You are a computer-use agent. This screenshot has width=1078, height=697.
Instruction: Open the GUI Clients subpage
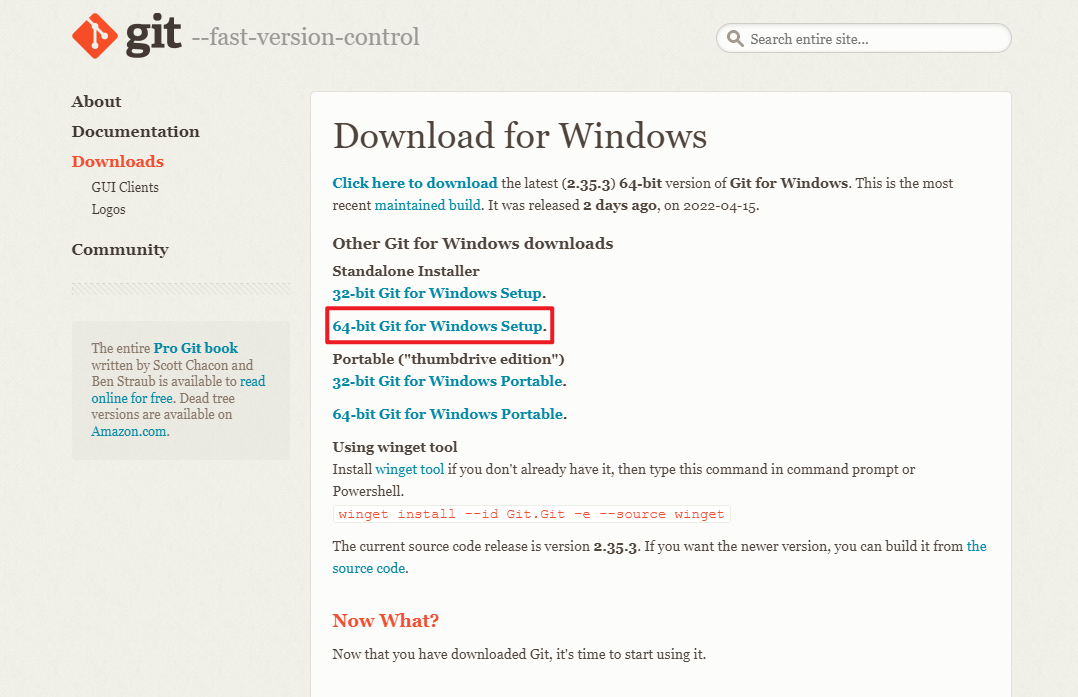(125, 187)
